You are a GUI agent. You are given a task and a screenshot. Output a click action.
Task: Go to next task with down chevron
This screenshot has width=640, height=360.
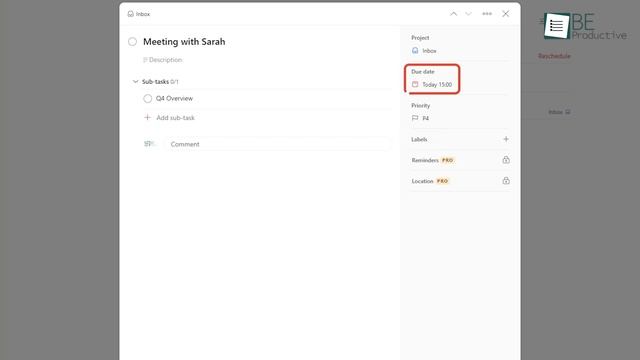point(468,14)
